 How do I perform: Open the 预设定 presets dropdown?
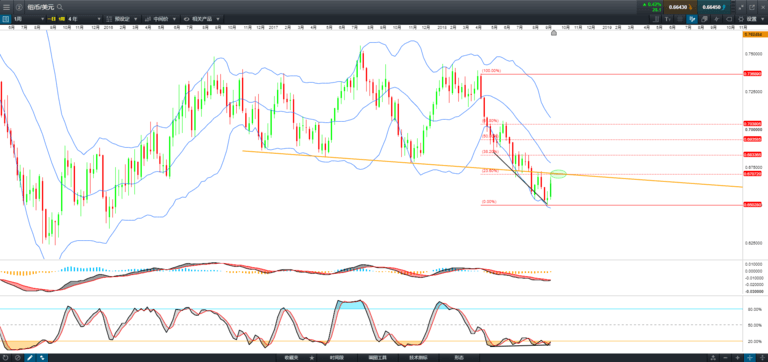121,19
